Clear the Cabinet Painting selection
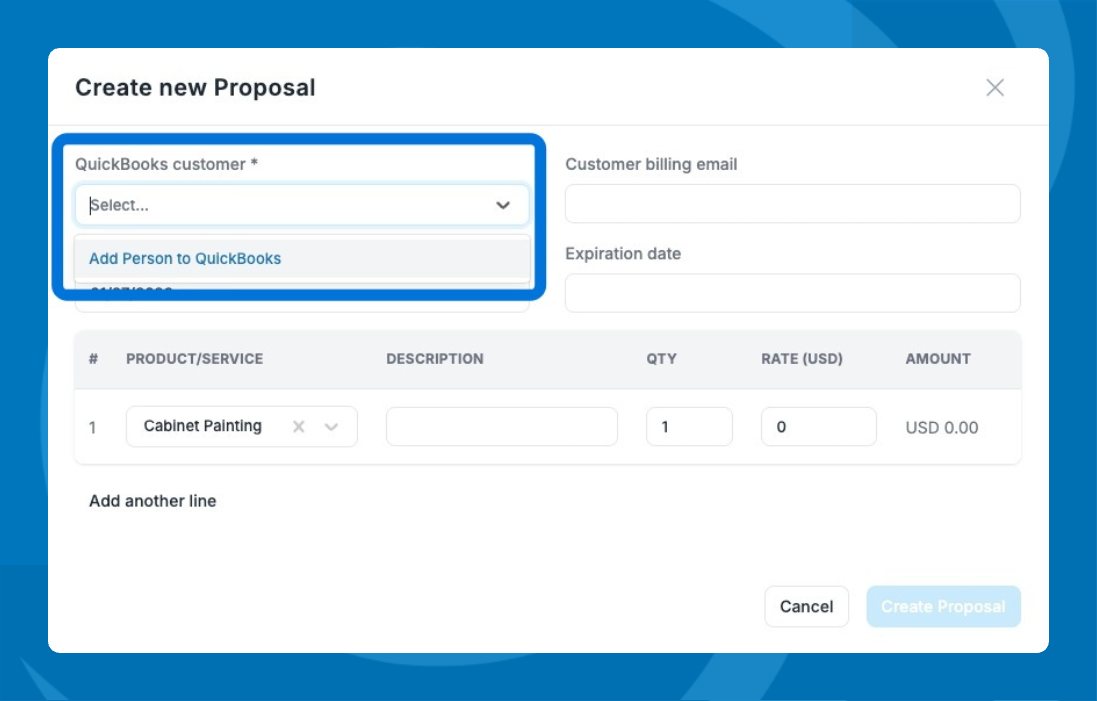1097x701 pixels. tap(298, 427)
